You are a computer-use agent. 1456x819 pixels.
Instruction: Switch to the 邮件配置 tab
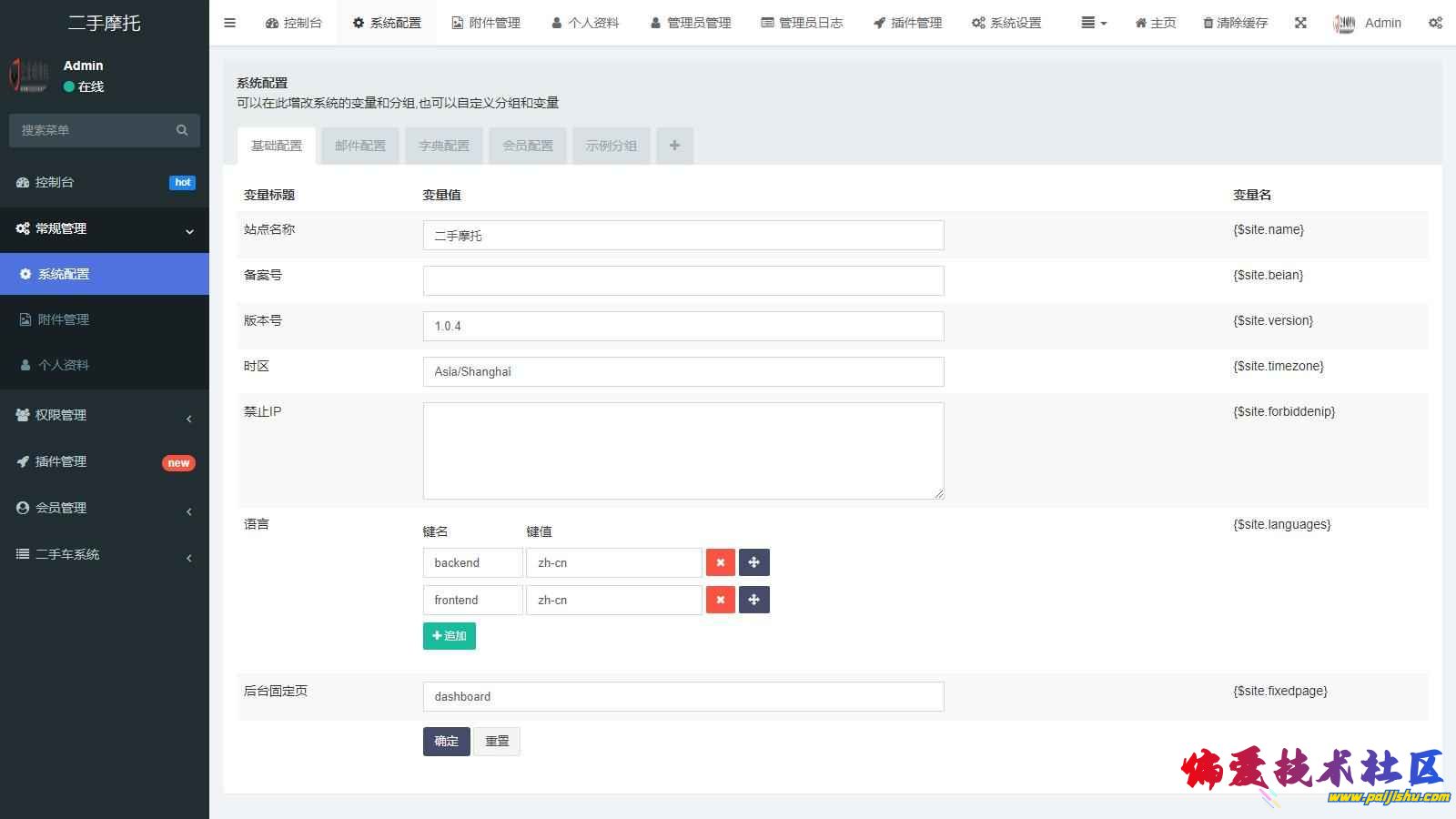[360, 146]
